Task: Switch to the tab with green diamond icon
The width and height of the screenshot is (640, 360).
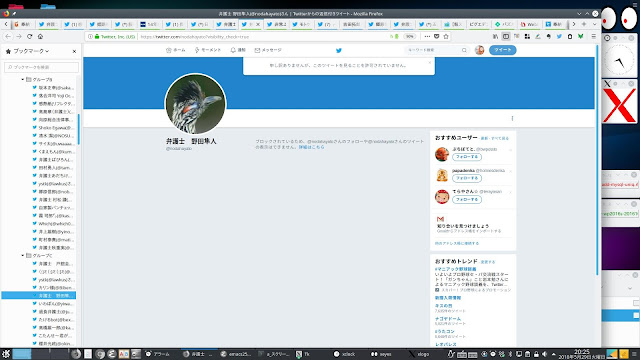Action: point(504,24)
